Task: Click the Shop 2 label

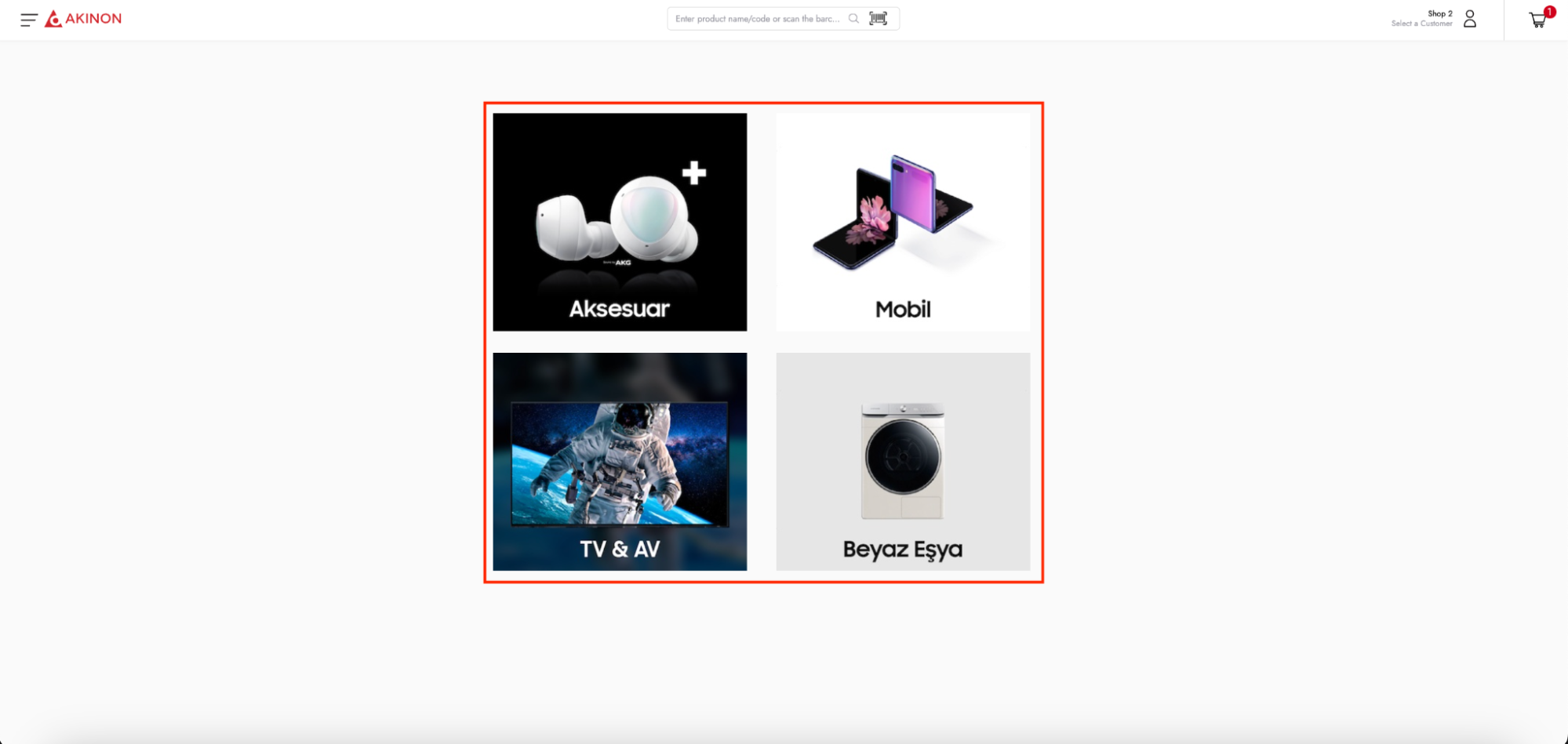Action: coord(1439,13)
